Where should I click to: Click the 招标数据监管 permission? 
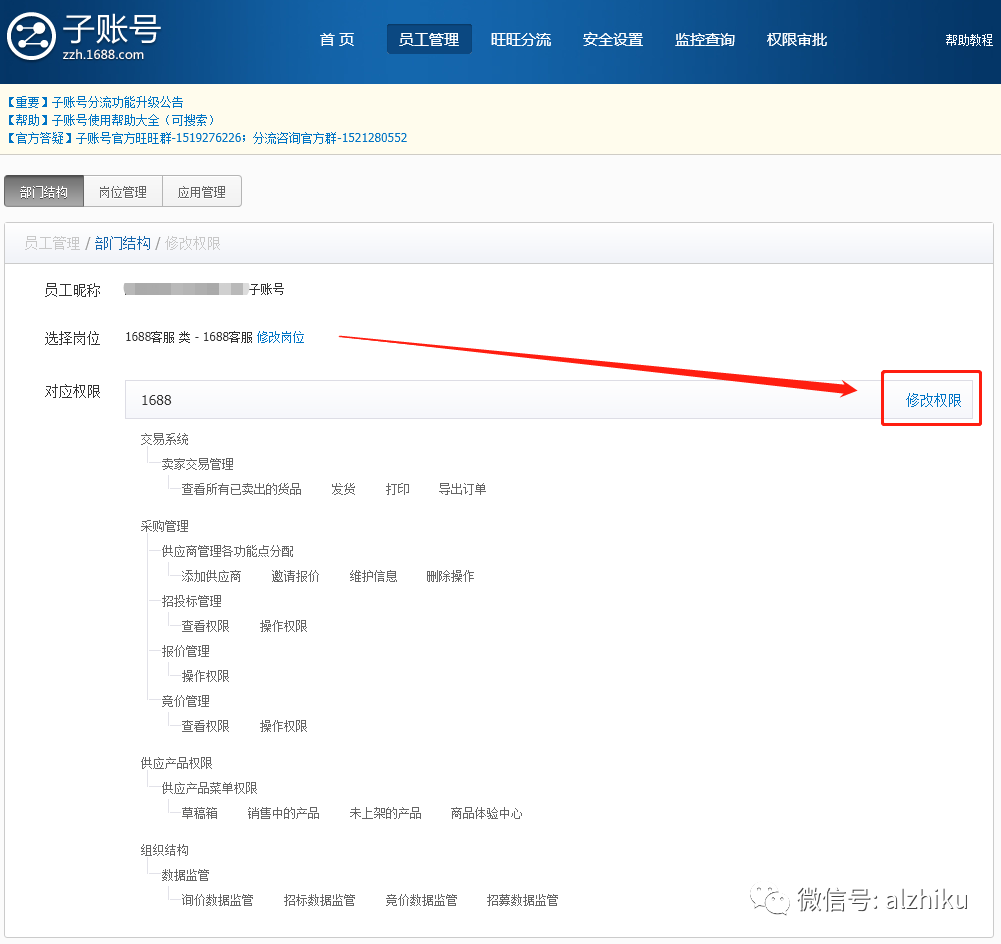point(319,900)
